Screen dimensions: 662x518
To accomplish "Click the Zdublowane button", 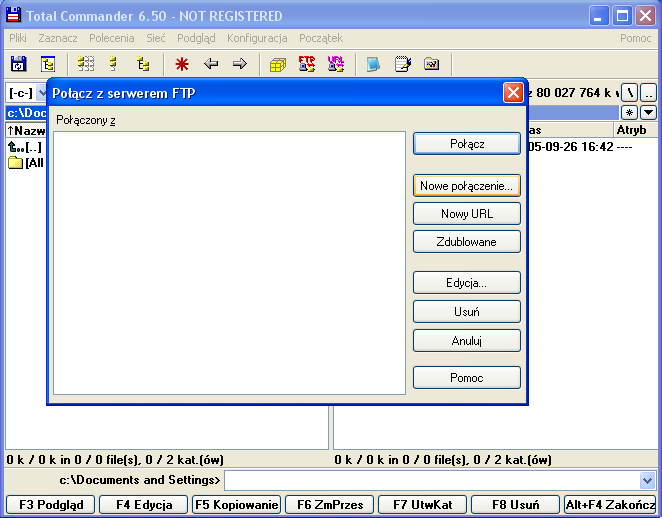I will coord(467,241).
